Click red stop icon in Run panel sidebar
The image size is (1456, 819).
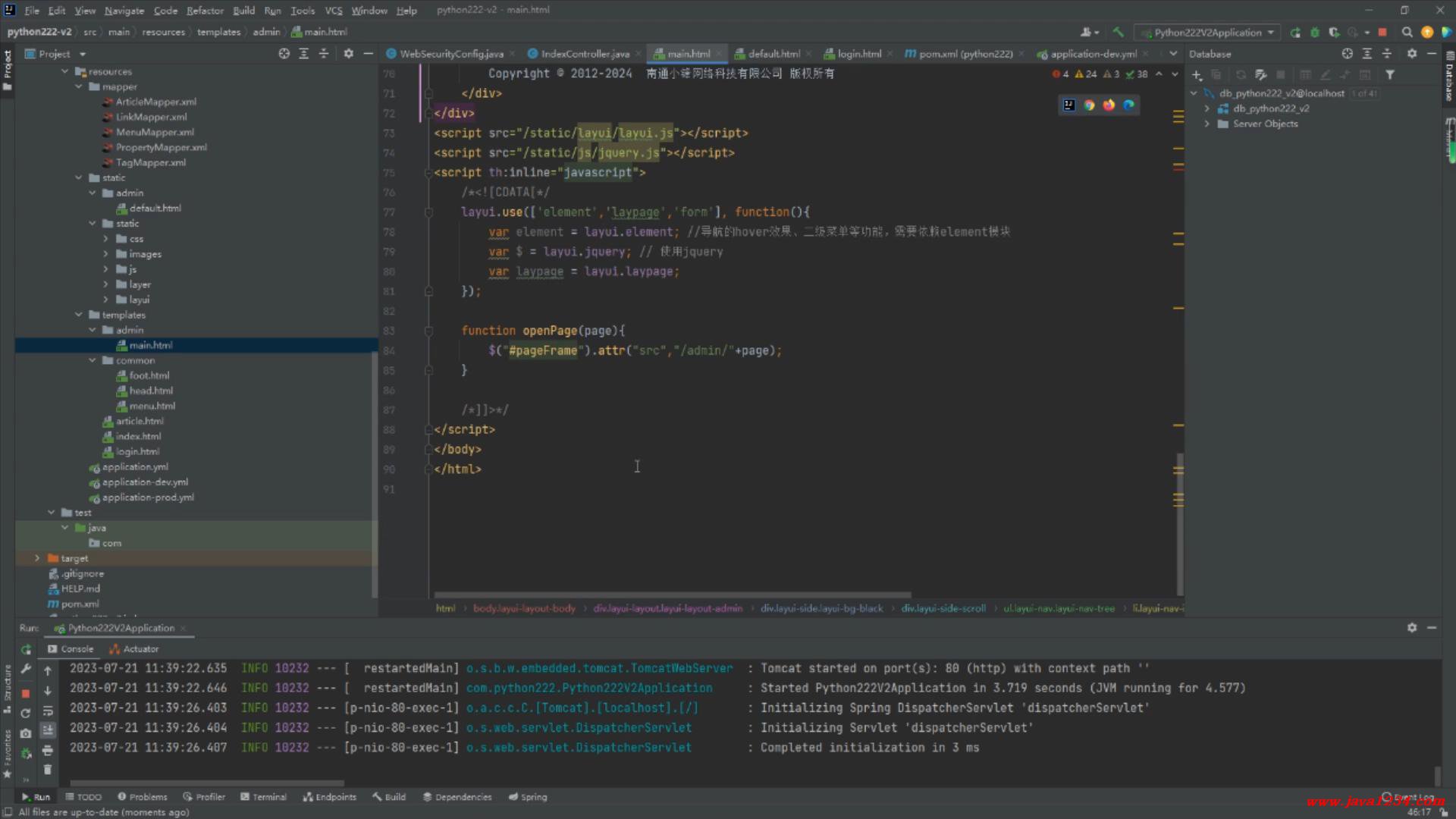pos(26,693)
